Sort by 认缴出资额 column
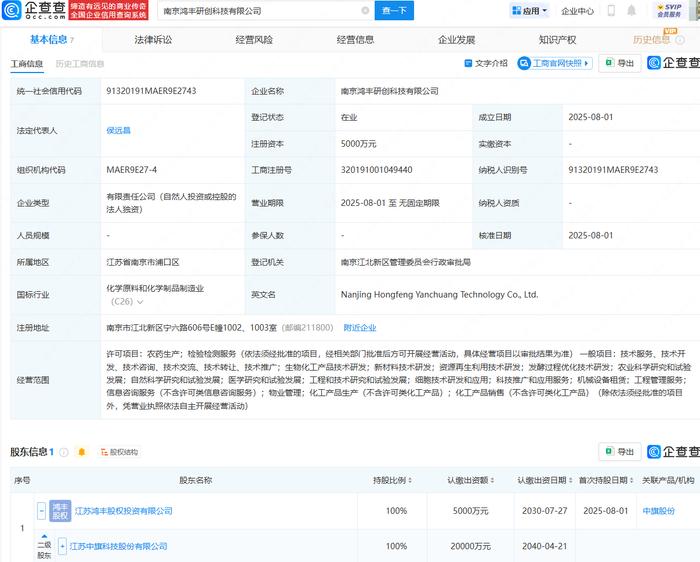This screenshot has height=562, width=700. point(471,480)
